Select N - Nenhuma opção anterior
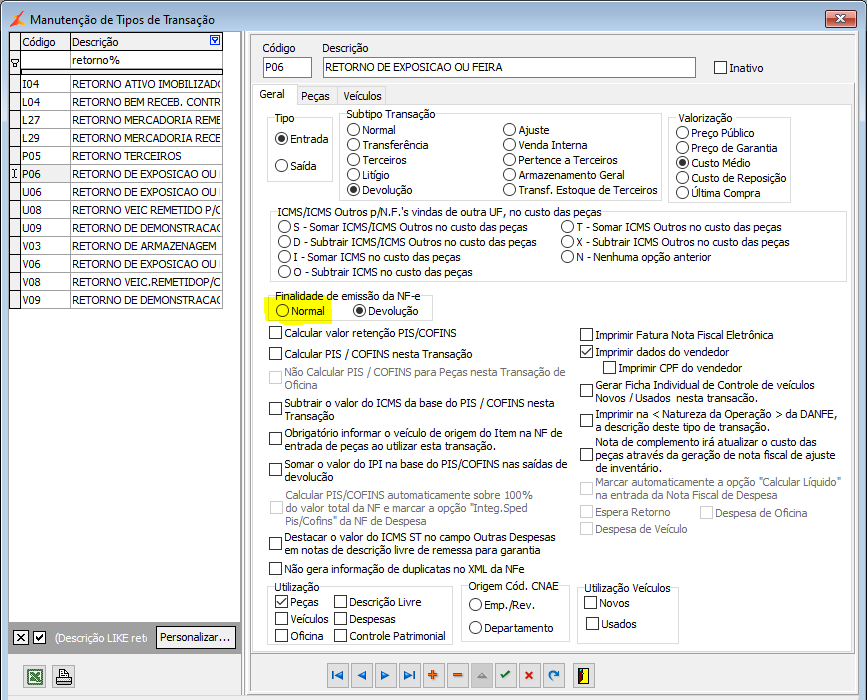 (567, 257)
